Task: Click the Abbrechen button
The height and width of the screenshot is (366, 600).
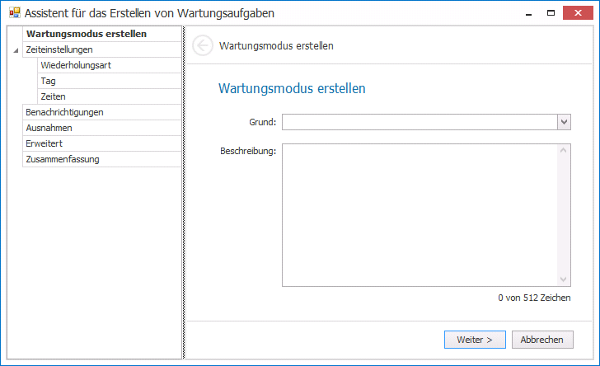Action: (x=543, y=340)
